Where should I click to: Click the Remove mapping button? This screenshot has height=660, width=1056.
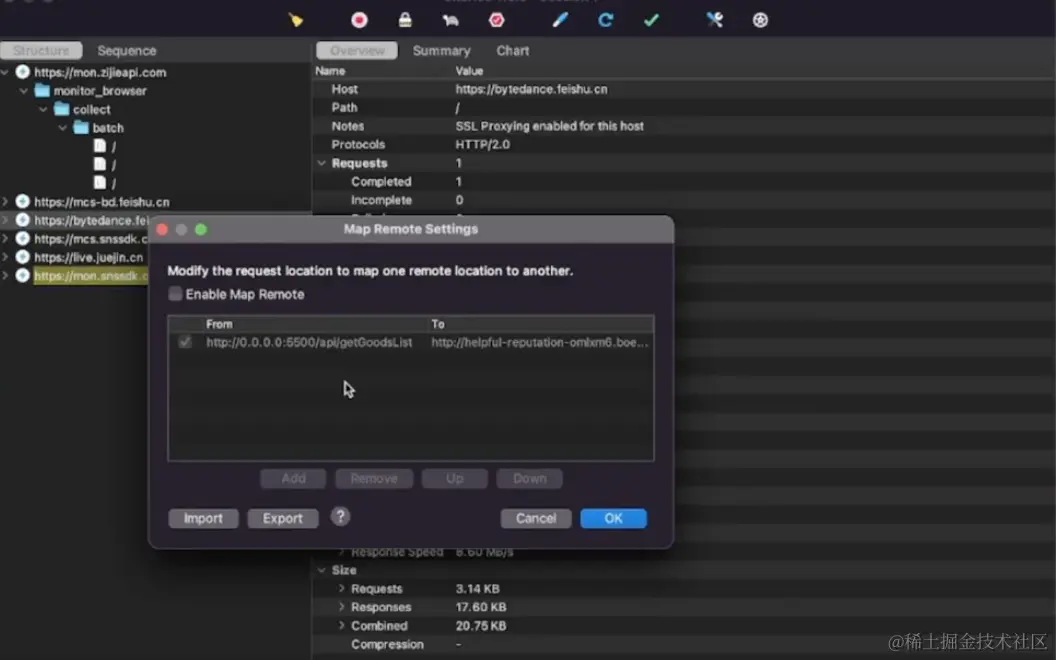point(374,478)
